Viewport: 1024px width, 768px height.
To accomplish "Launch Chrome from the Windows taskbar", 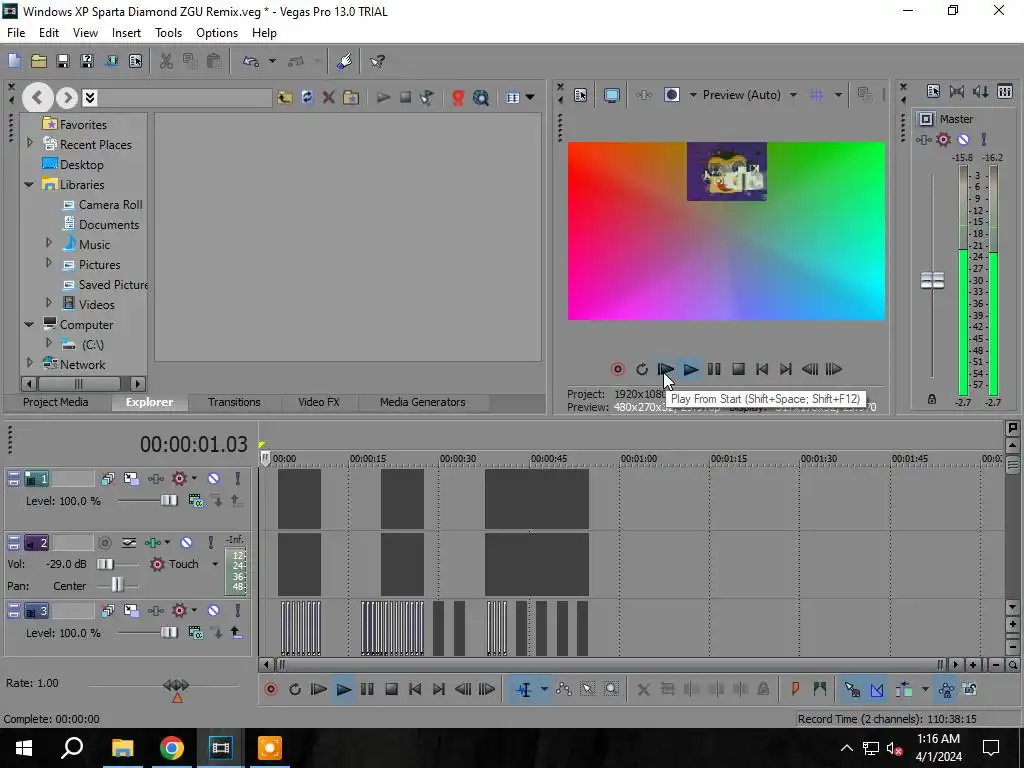I will (x=172, y=748).
